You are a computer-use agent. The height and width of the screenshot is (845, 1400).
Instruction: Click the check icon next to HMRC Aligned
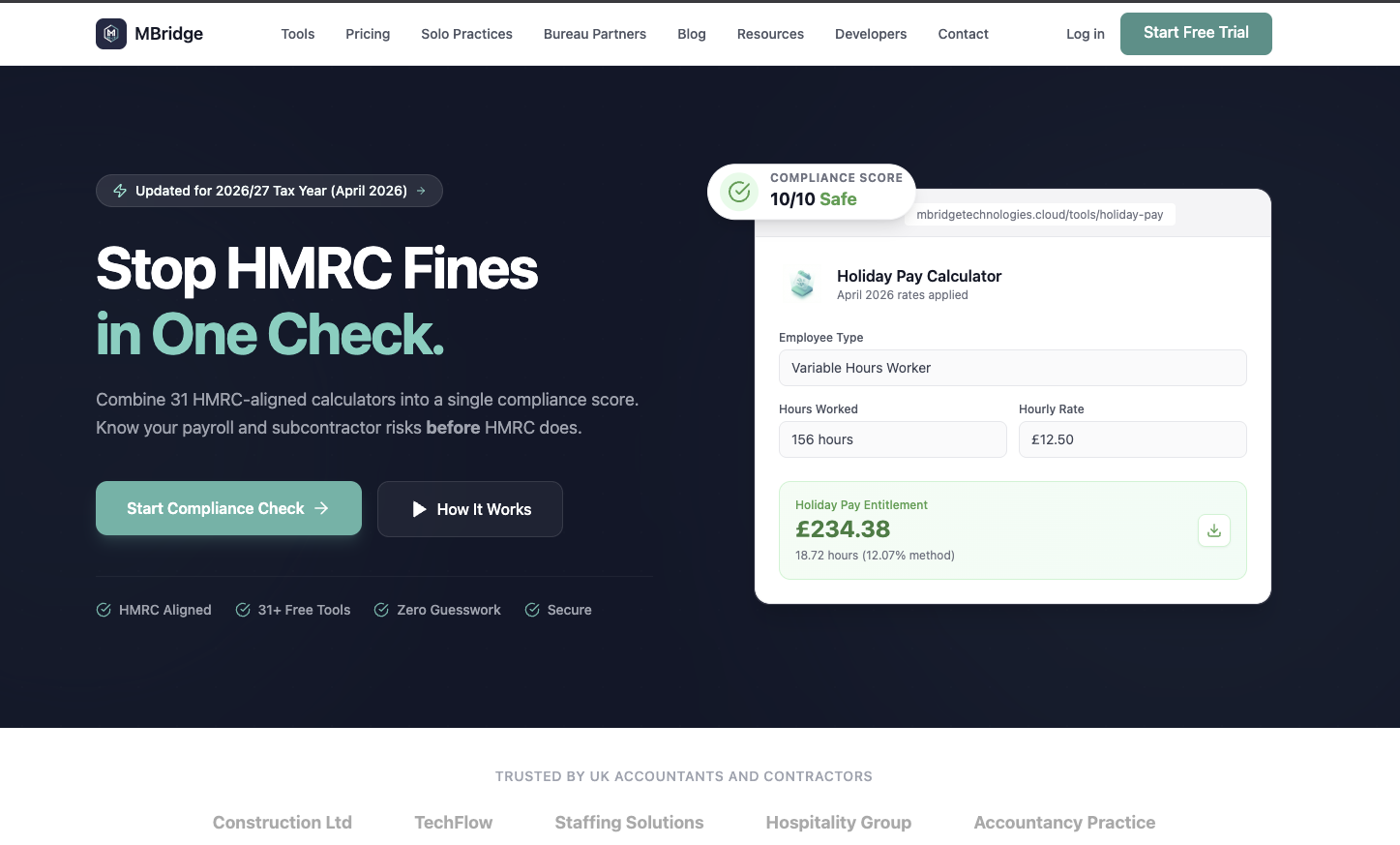(x=104, y=610)
